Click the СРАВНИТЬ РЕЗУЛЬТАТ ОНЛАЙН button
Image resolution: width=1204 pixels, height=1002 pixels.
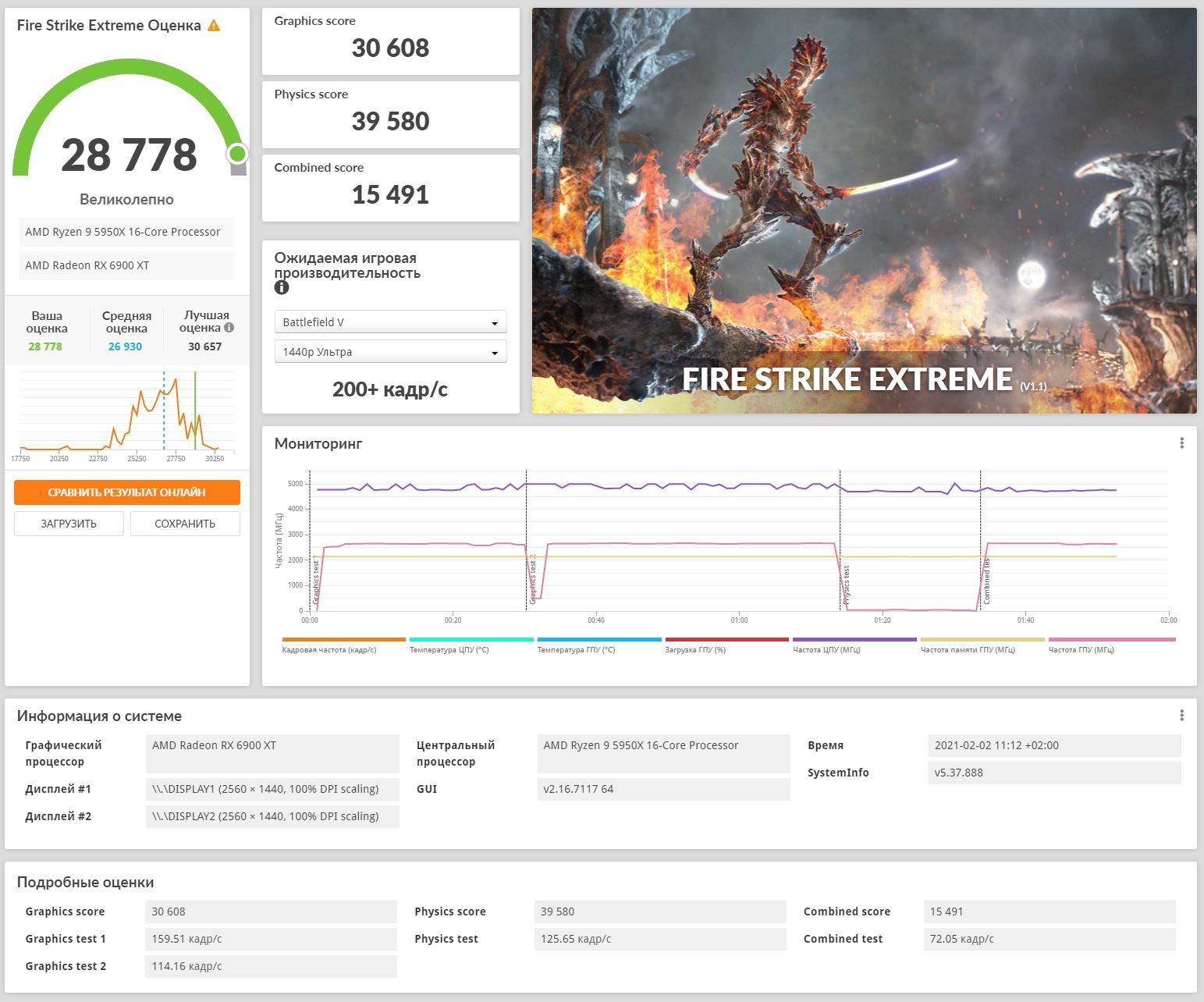pyautogui.click(x=126, y=492)
